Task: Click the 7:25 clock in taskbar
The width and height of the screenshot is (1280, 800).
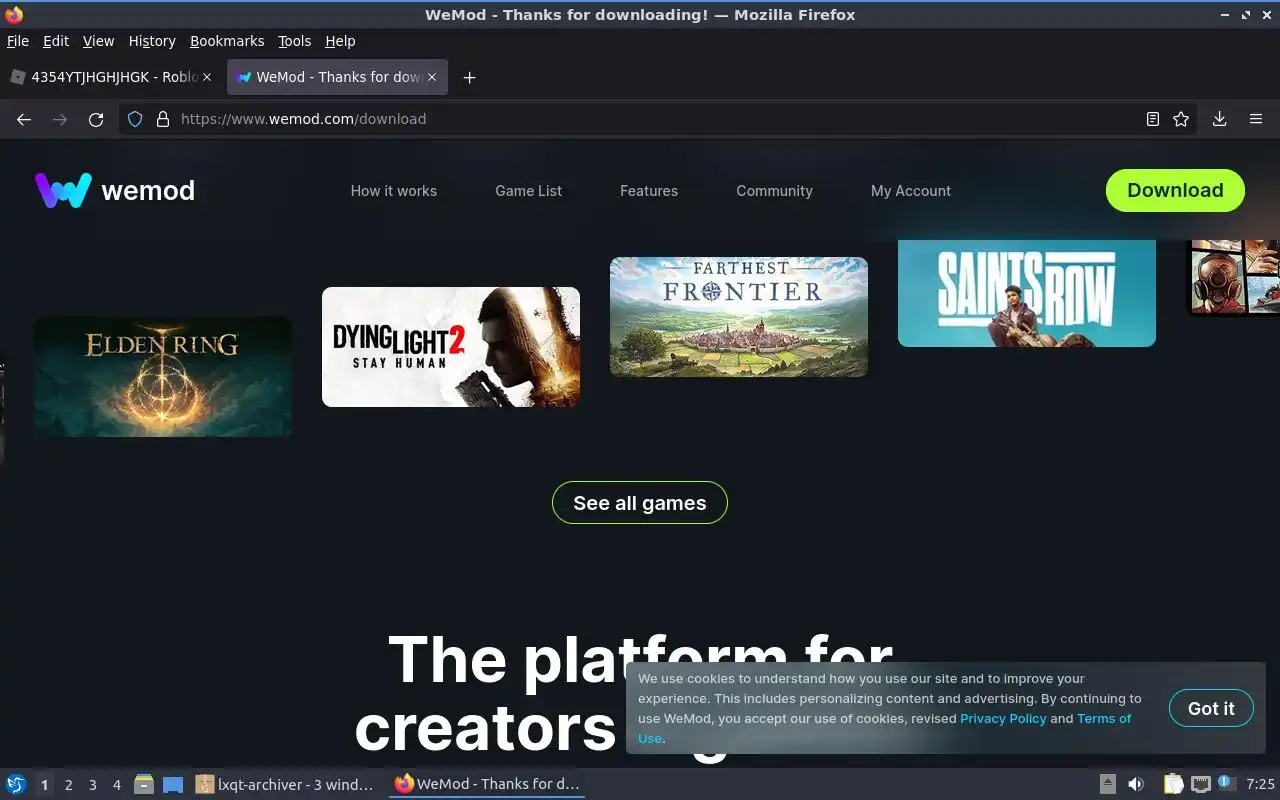Action: click(x=1260, y=784)
